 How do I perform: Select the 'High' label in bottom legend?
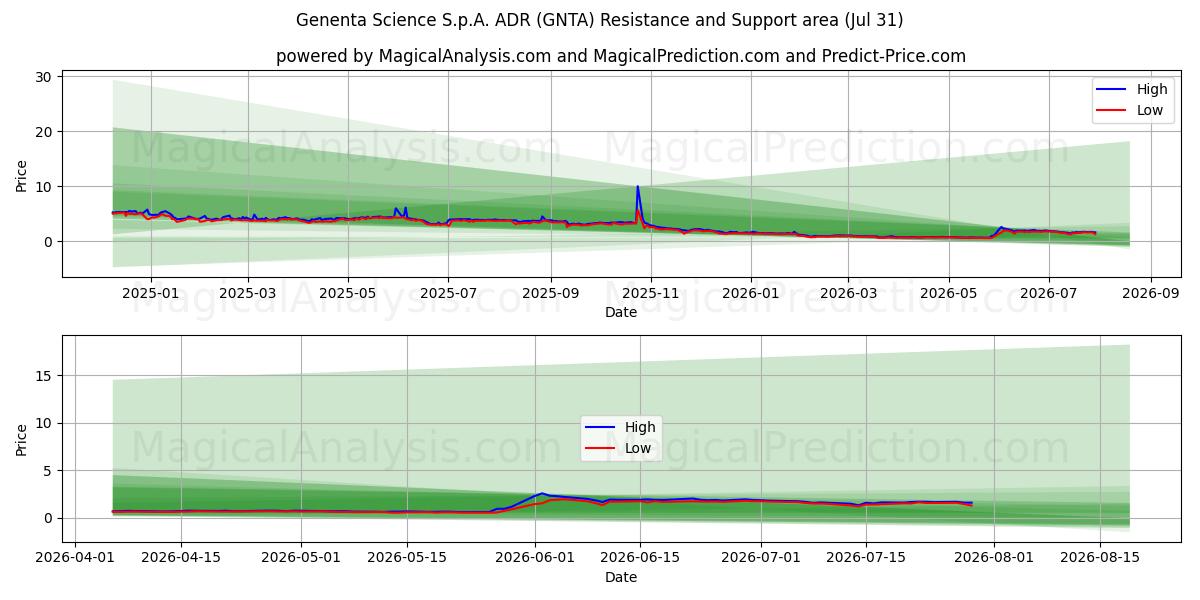[x=640, y=427]
